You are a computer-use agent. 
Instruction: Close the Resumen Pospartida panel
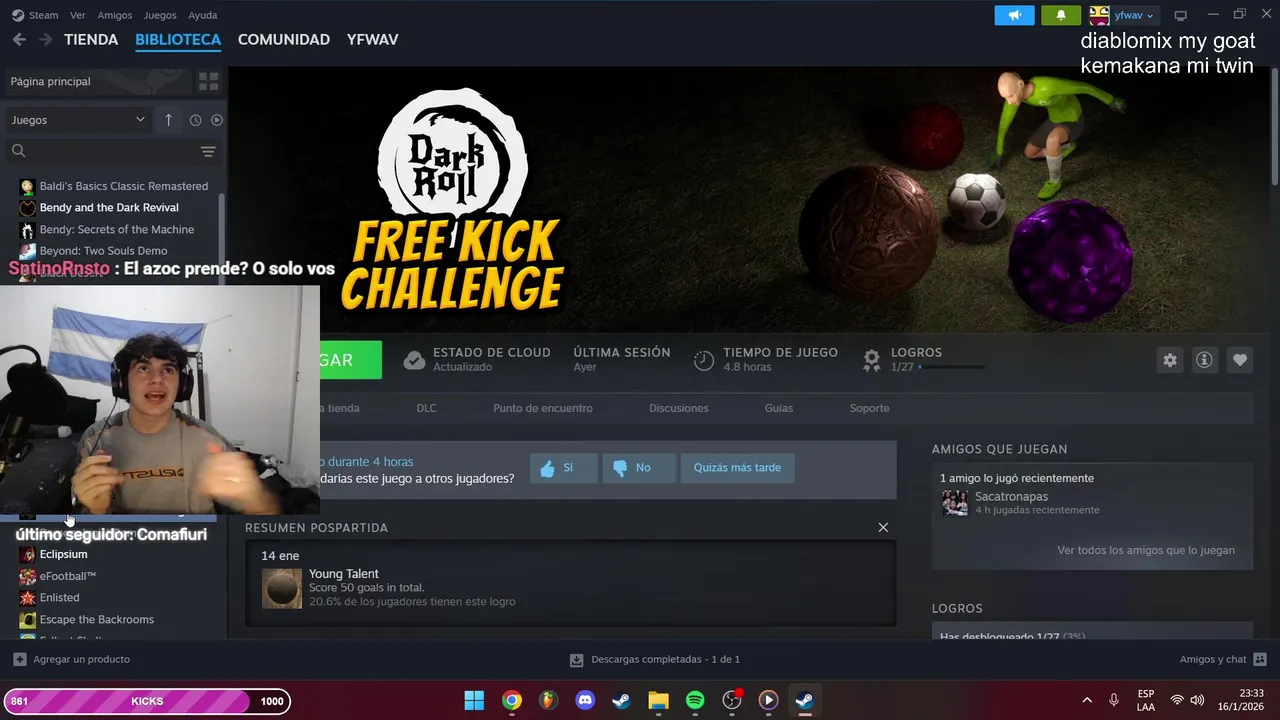883,527
